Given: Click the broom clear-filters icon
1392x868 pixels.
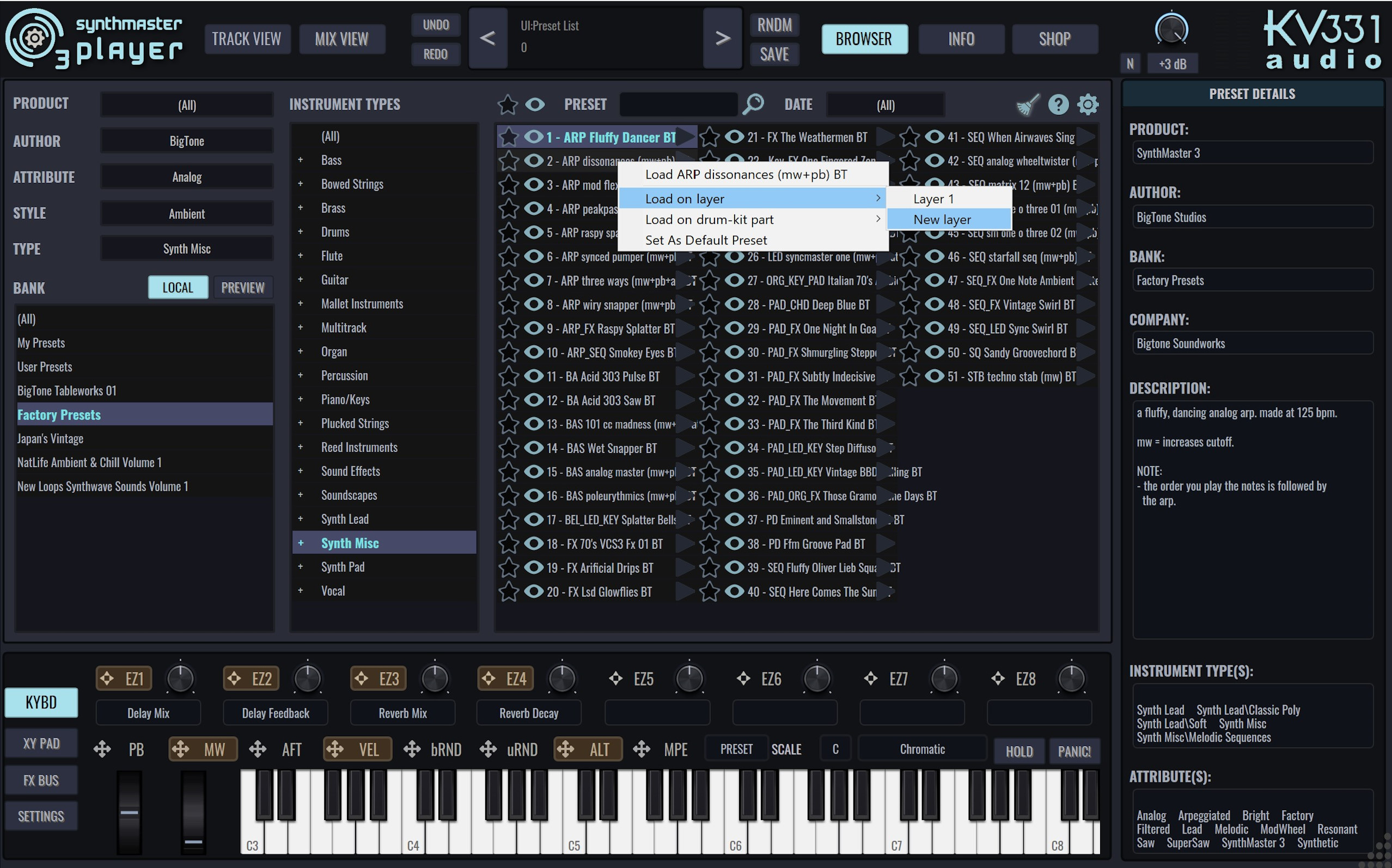Looking at the screenshot, I should click(1027, 105).
